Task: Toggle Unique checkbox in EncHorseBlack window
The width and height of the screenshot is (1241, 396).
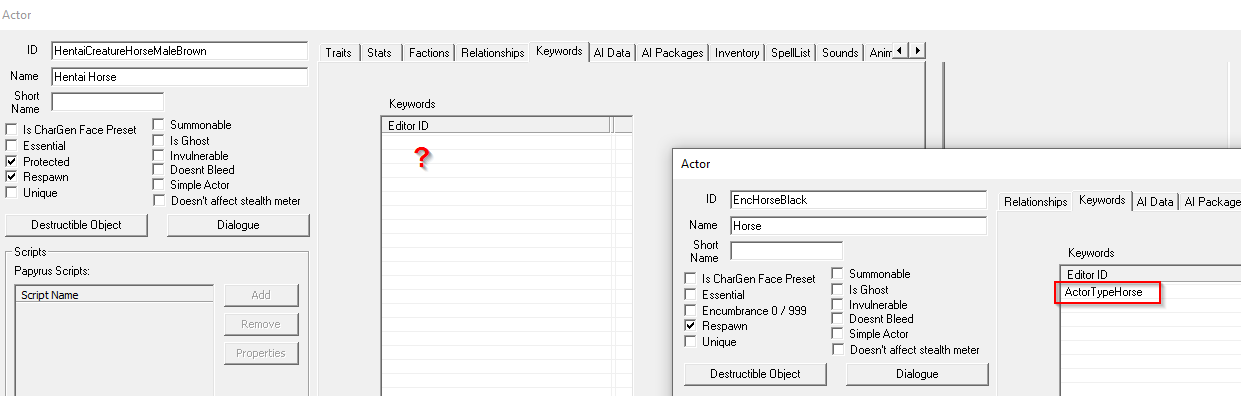Action: pyautogui.click(x=691, y=342)
